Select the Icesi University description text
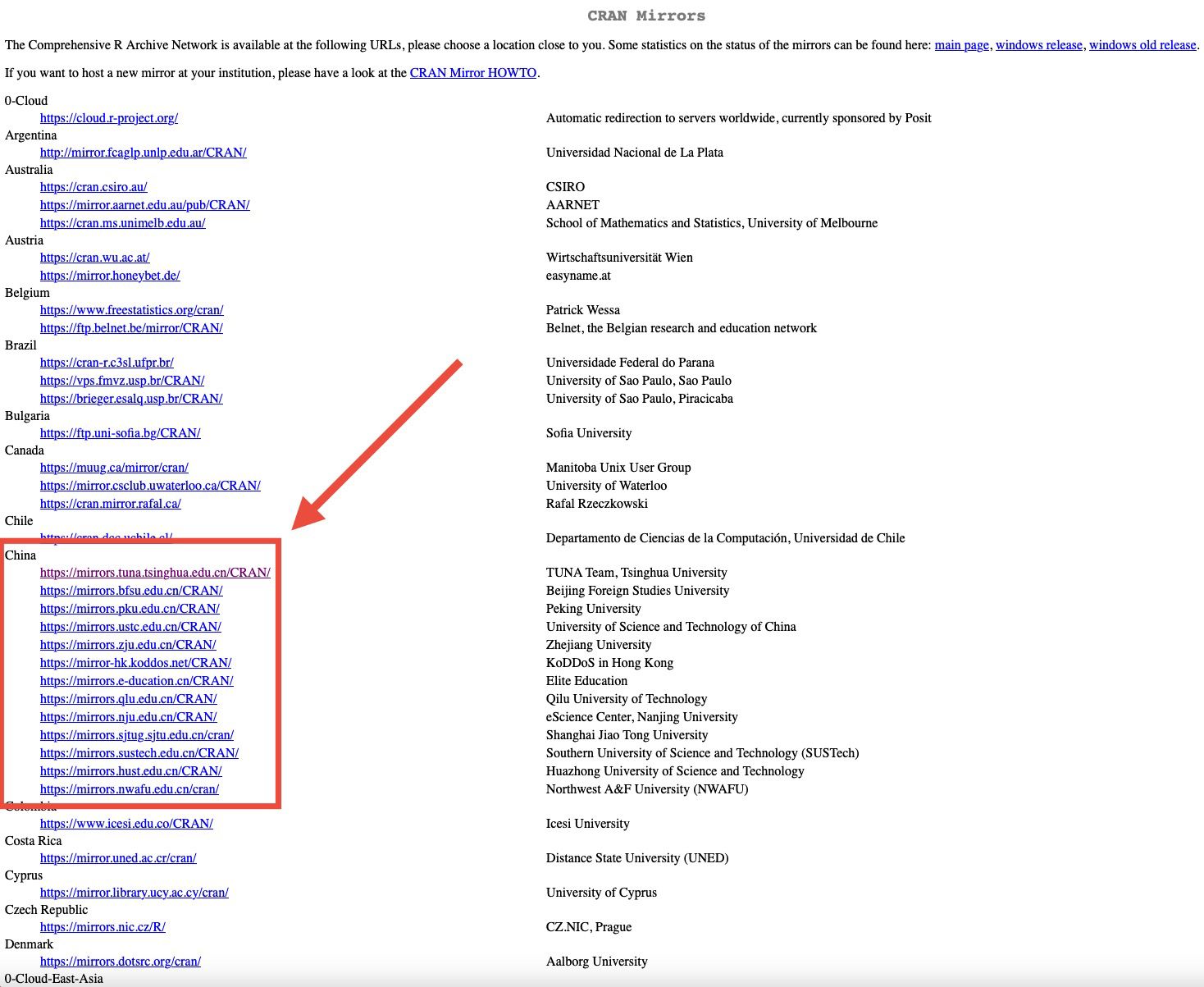This screenshot has width=1204, height=987. pyautogui.click(x=588, y=824)
